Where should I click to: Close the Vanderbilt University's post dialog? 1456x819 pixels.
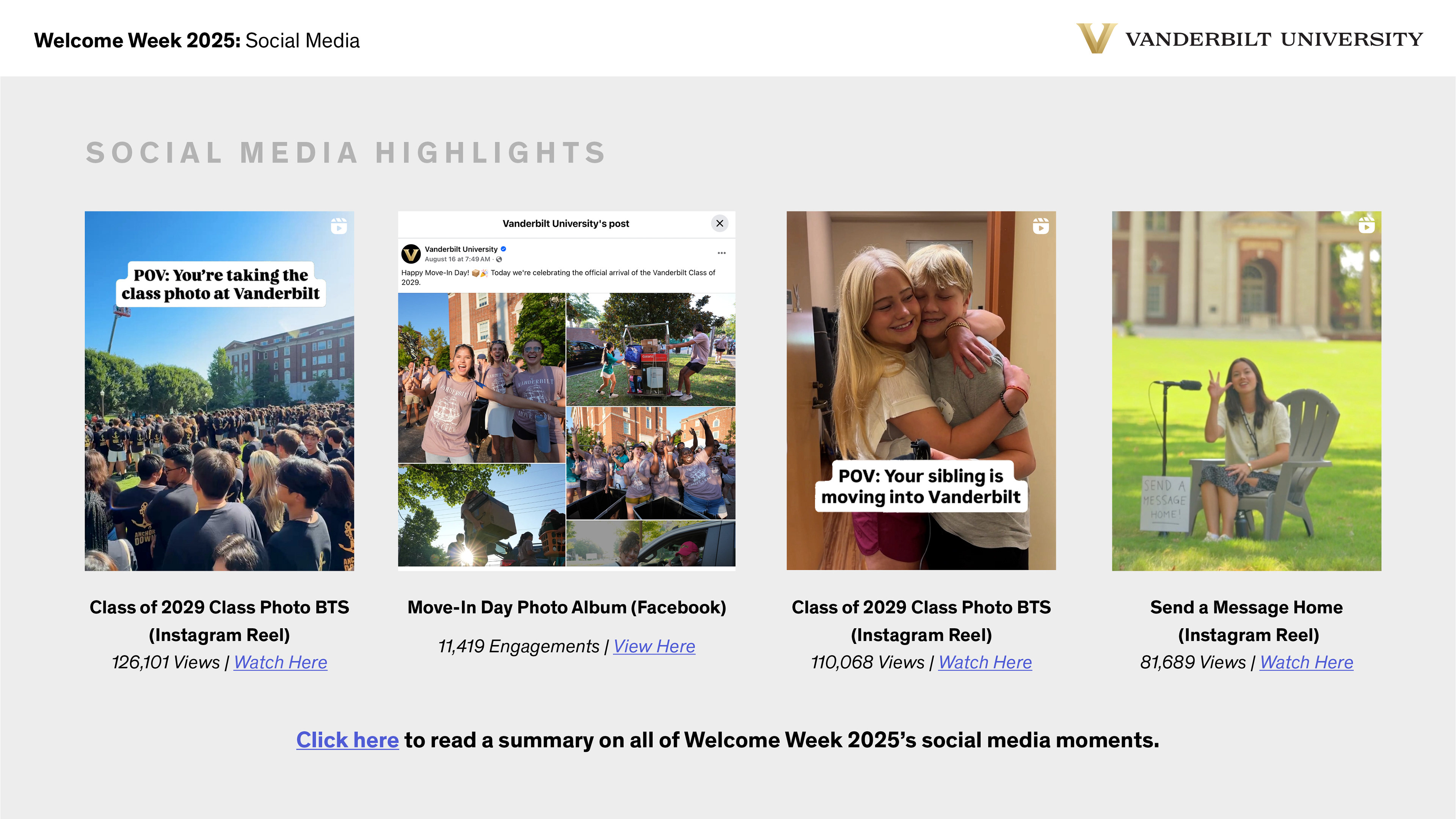tap(720, 223)
